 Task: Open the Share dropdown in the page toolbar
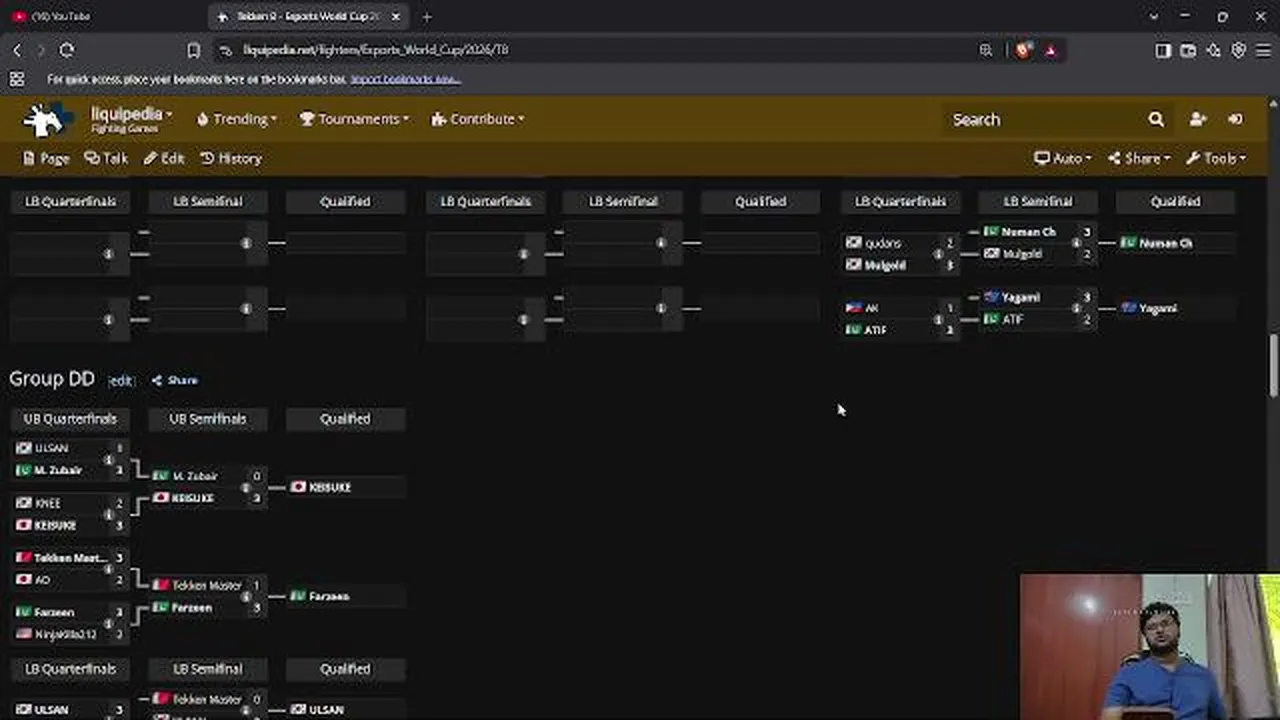click(x=1139, y=158)
